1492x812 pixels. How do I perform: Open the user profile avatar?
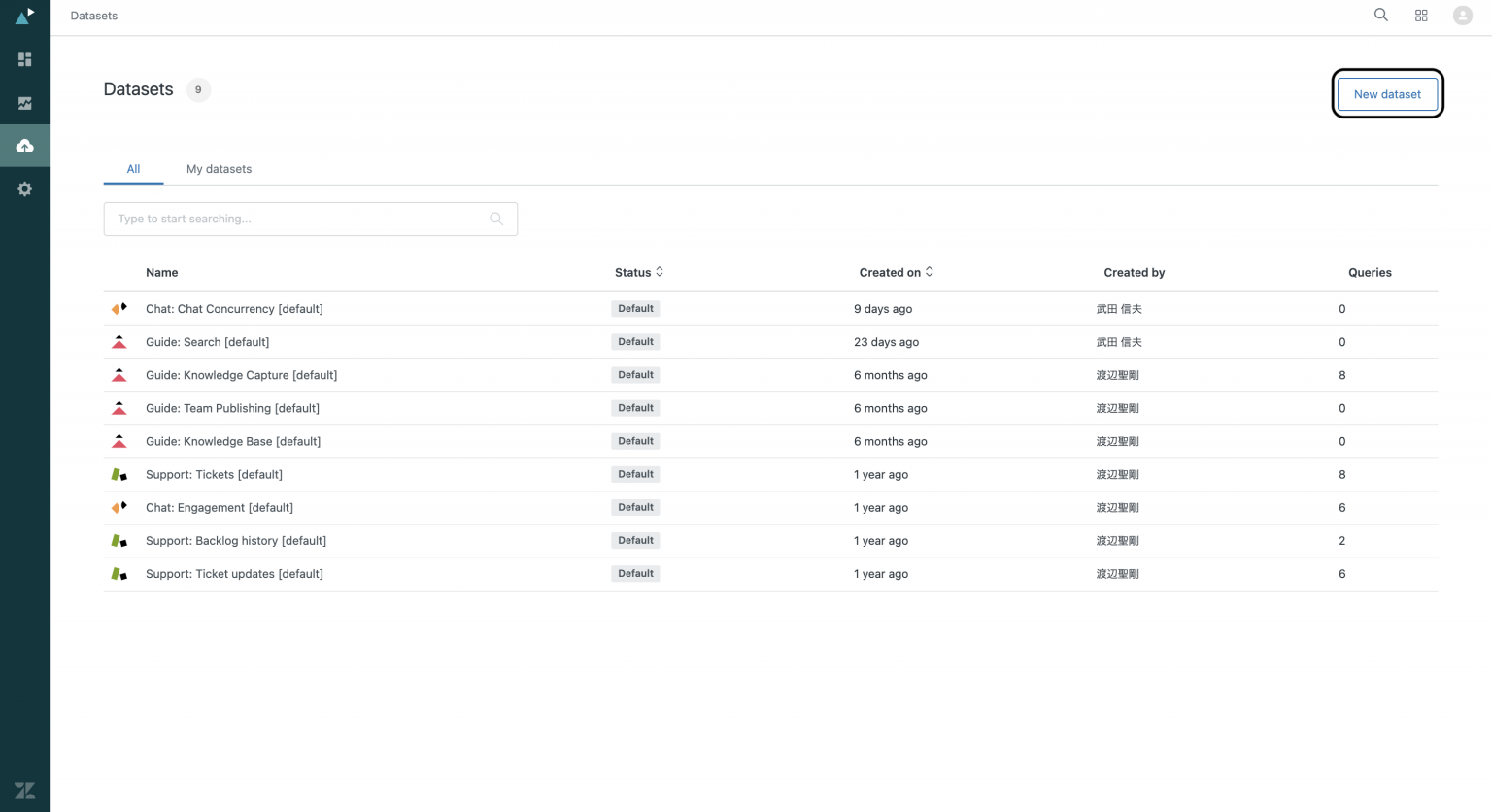(x=1463, y=16)
